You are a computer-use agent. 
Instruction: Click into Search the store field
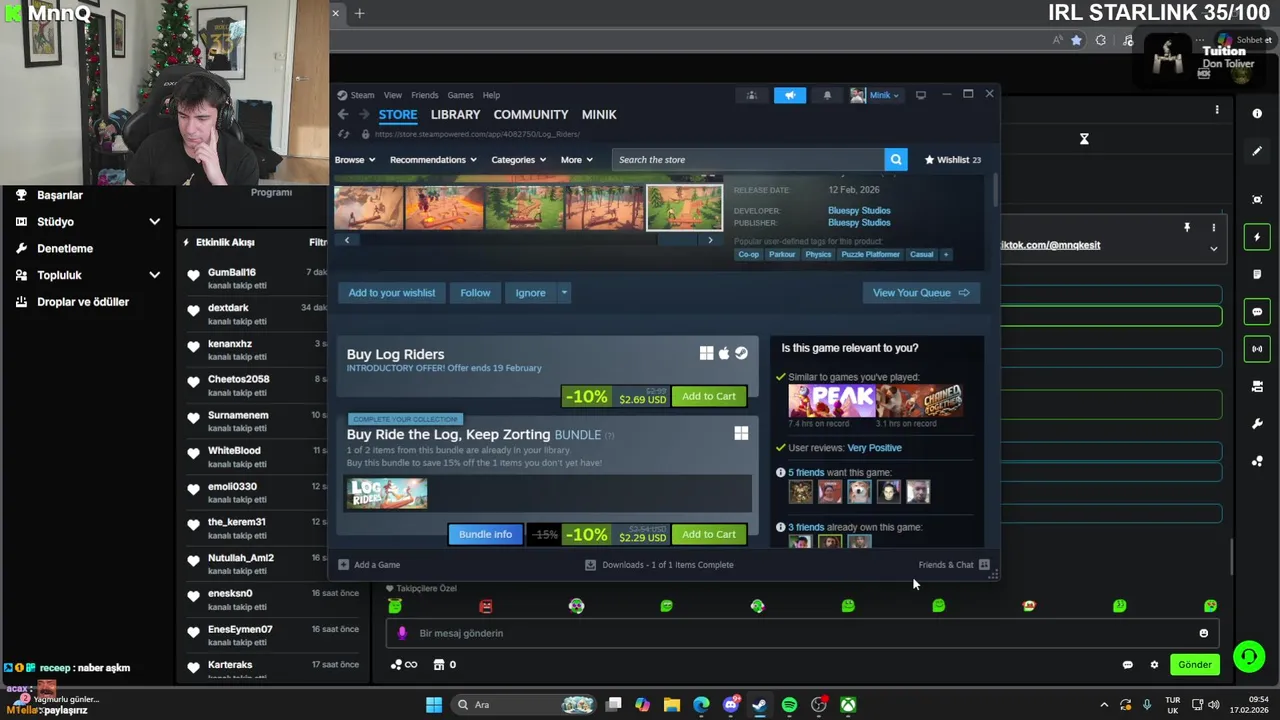click(748, 160)
